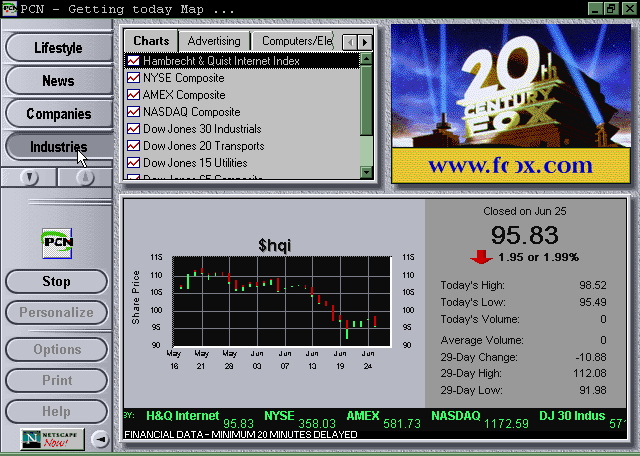Click the chart icon beside NASDAQ Composite
Image resolution: width=640 pixels, height=456 pixels.
point(133,112)
